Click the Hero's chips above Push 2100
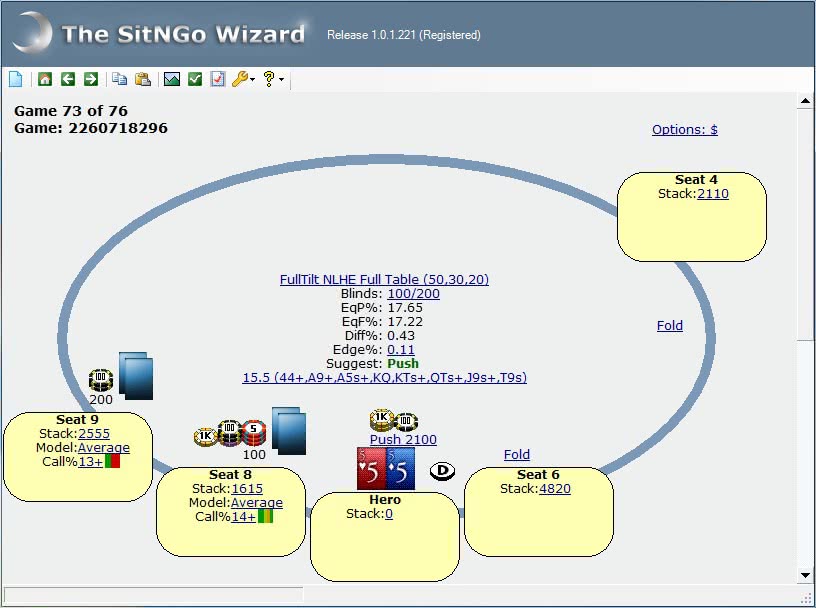 (394, 421)
